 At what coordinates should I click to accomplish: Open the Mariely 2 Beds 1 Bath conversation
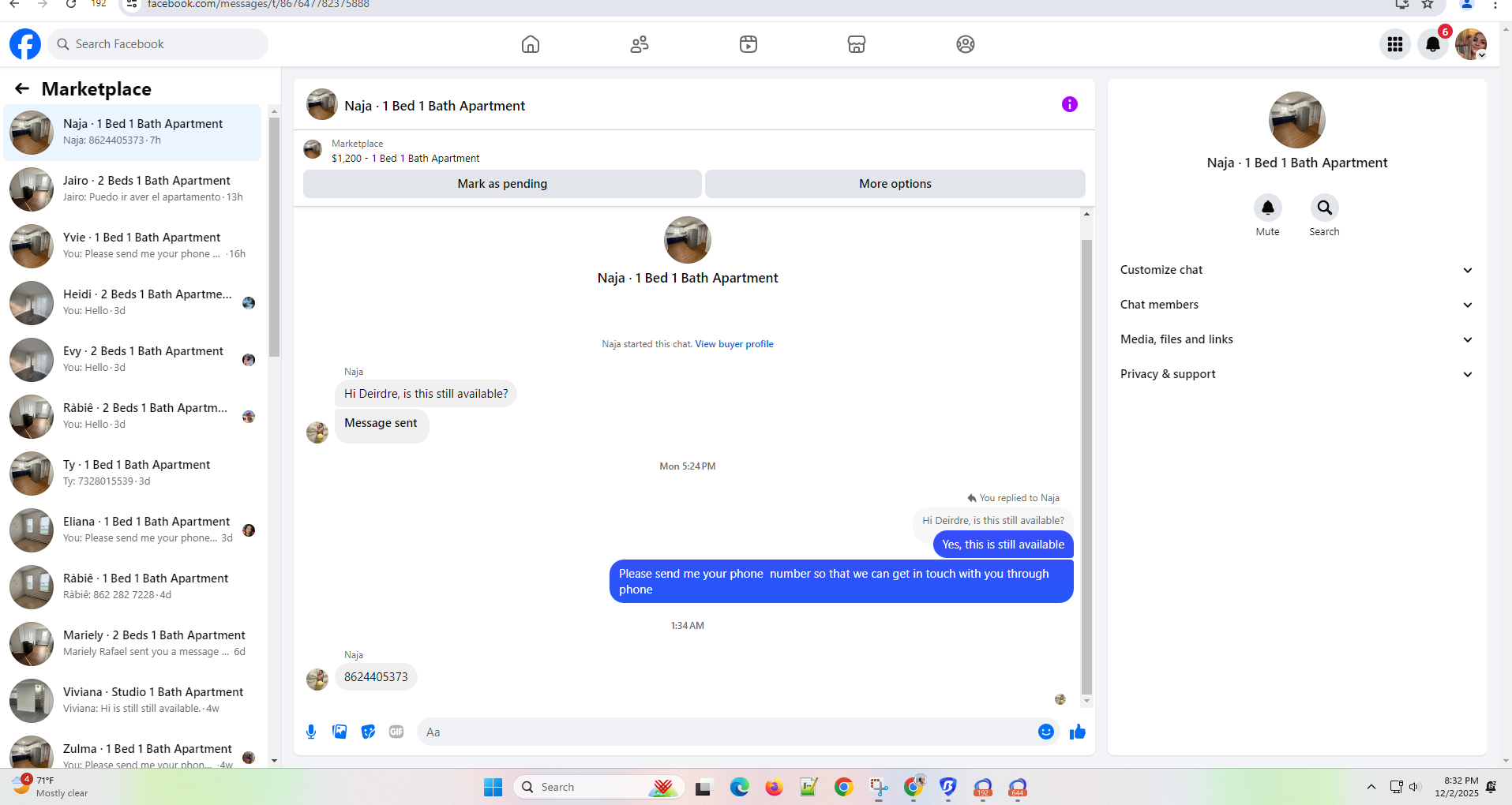tap(133, 644)
